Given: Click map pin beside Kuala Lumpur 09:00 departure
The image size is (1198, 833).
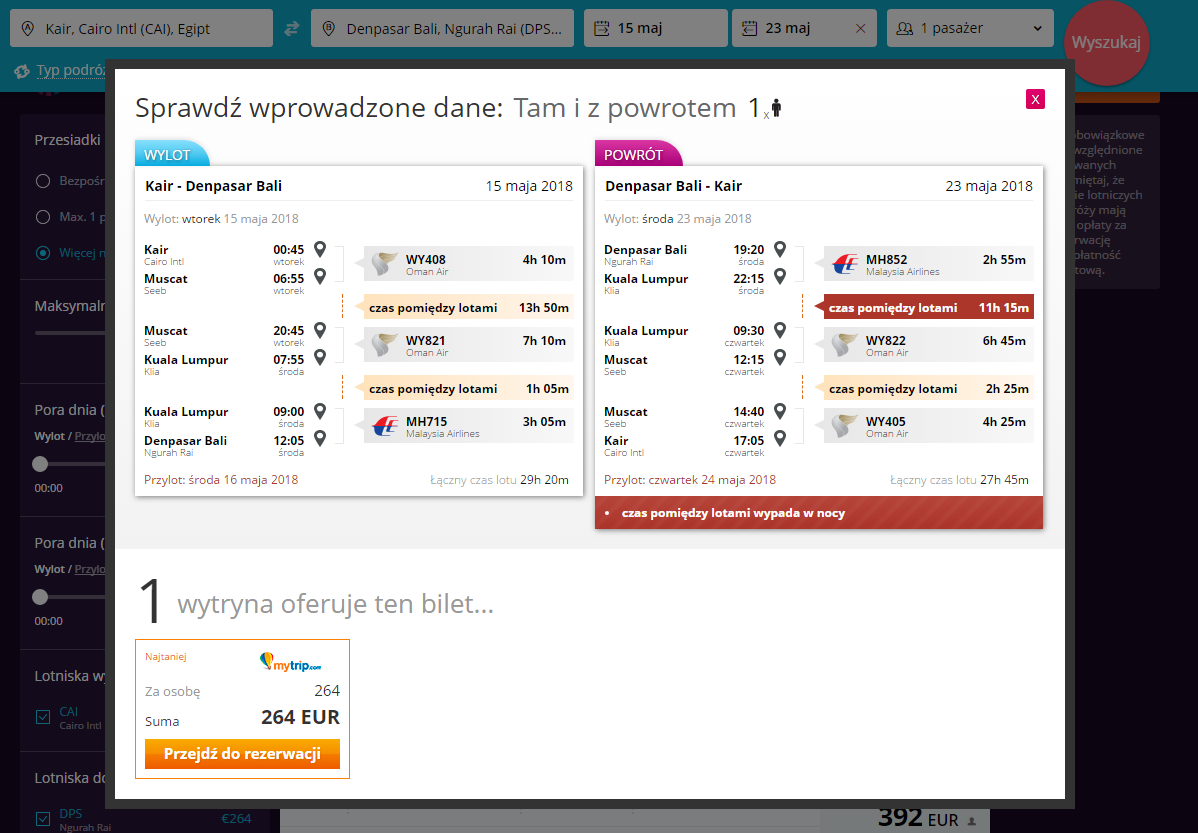Looking at the screenshot, I should point(320,411).
